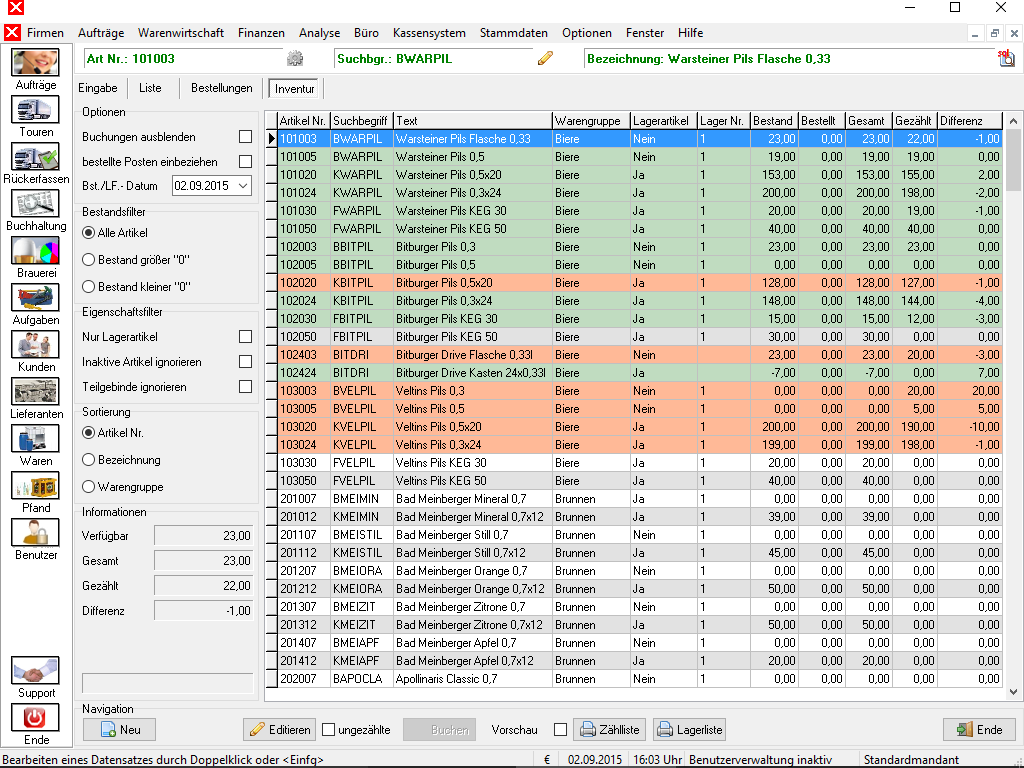
Task: Click the Differenz column header
Action: 969,121
